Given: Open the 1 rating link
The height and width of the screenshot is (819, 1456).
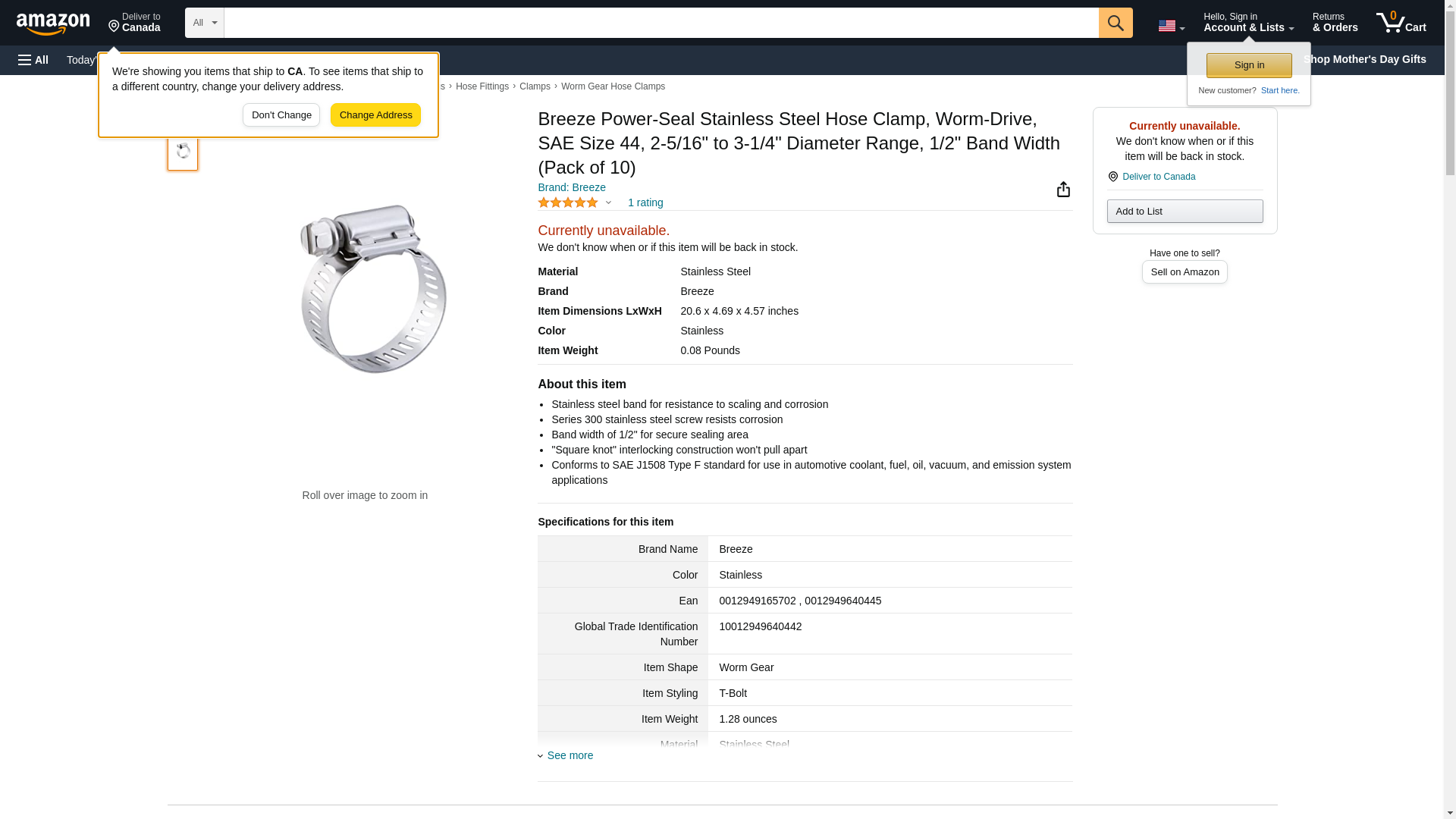Looking at the screenshot, I should tap(645, 202).
